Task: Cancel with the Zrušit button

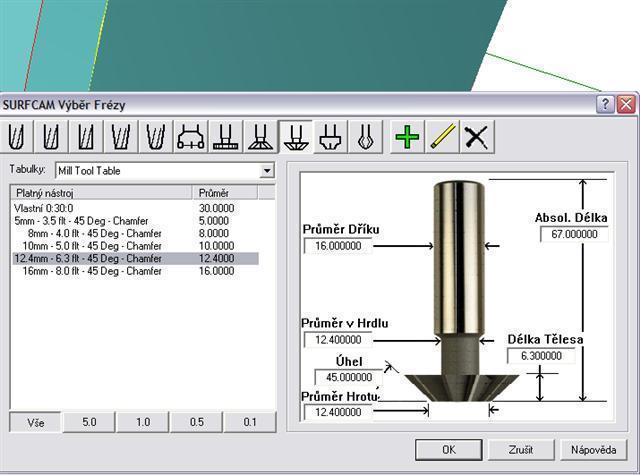Action: click(x=521, y=450)
